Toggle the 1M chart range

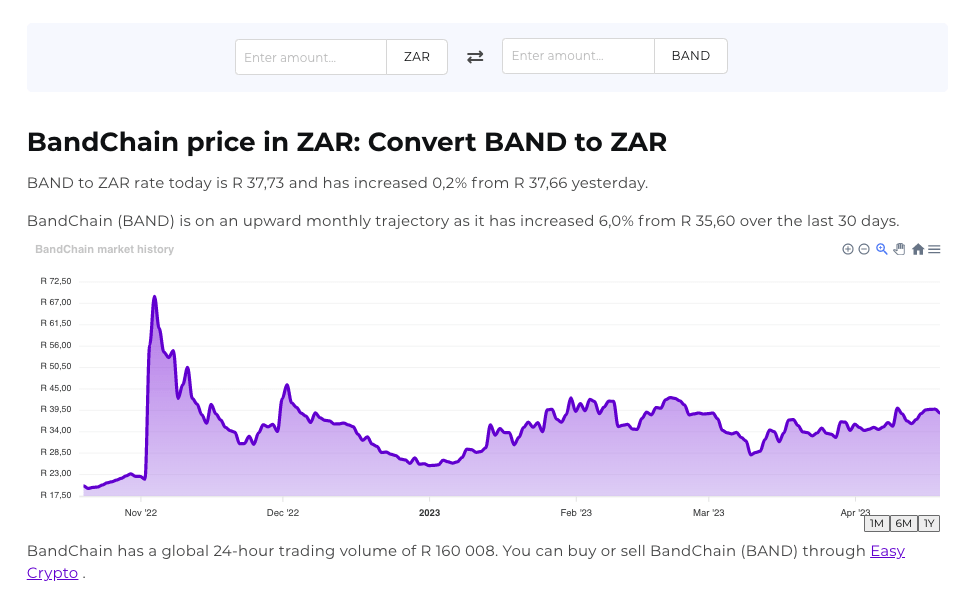pos(876,523)
